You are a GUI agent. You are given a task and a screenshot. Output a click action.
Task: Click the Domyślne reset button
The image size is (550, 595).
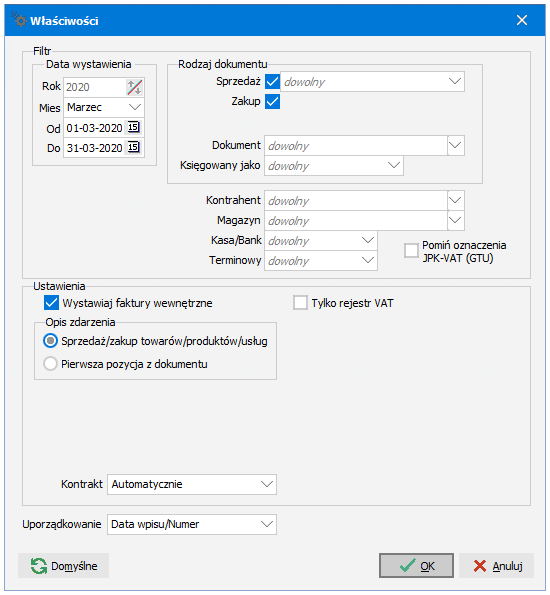63,566
